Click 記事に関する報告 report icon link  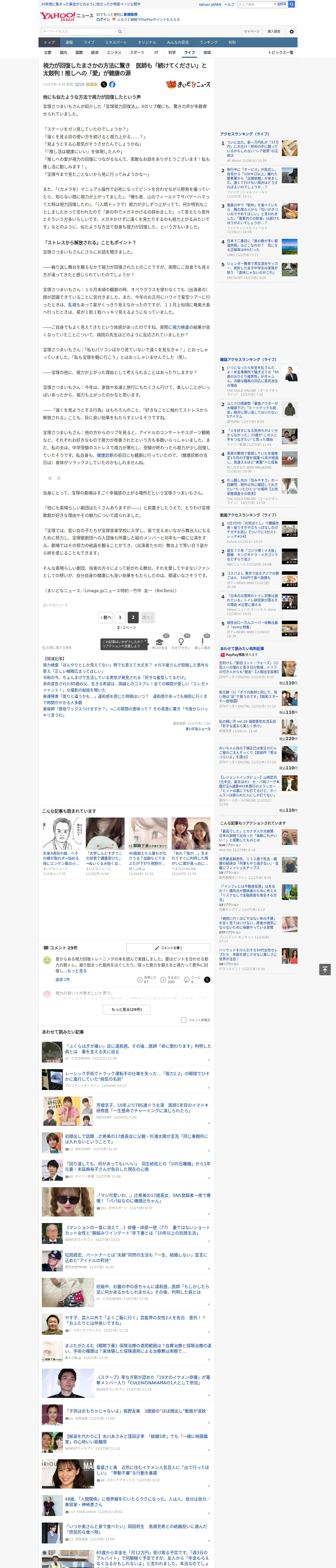[x=57, y=648]
